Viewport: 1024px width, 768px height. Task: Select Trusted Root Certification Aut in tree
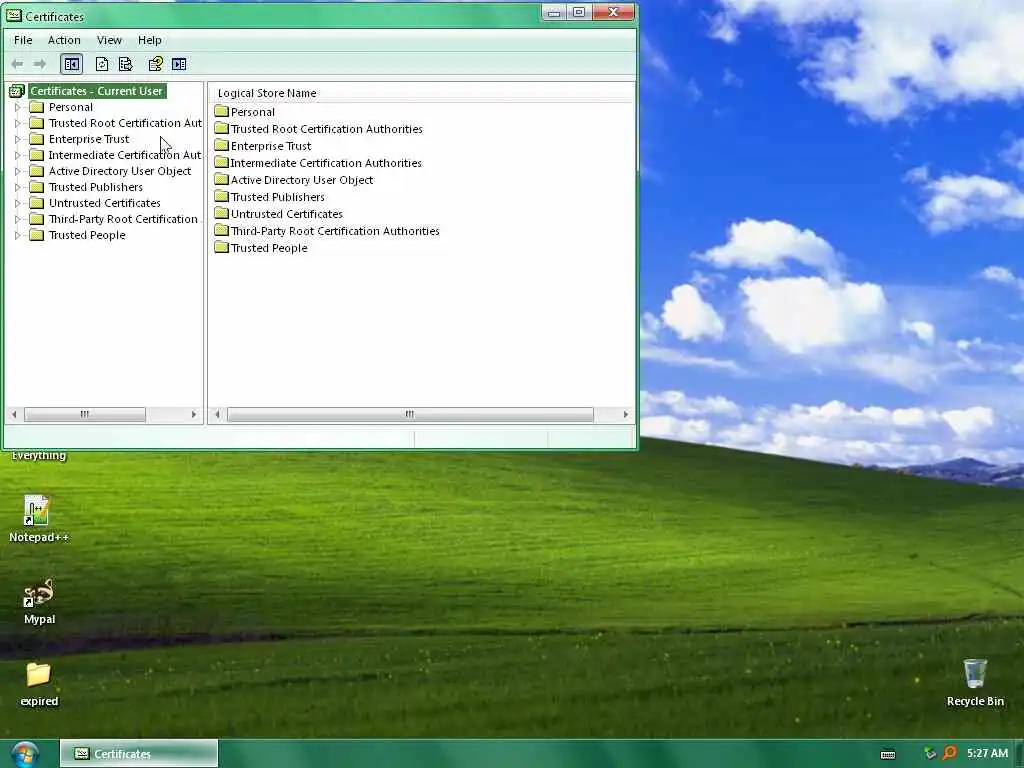pos(125,123)
